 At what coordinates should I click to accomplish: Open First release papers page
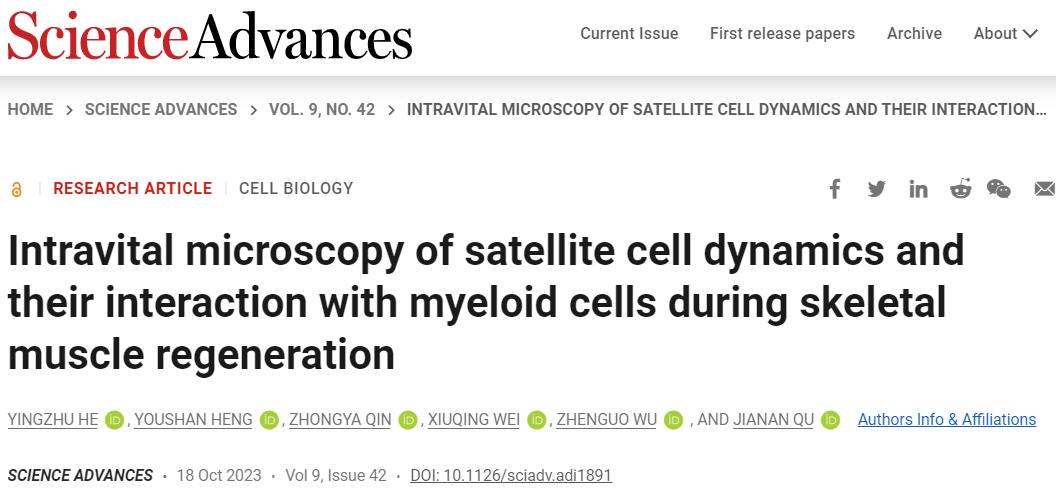[782, 34]
